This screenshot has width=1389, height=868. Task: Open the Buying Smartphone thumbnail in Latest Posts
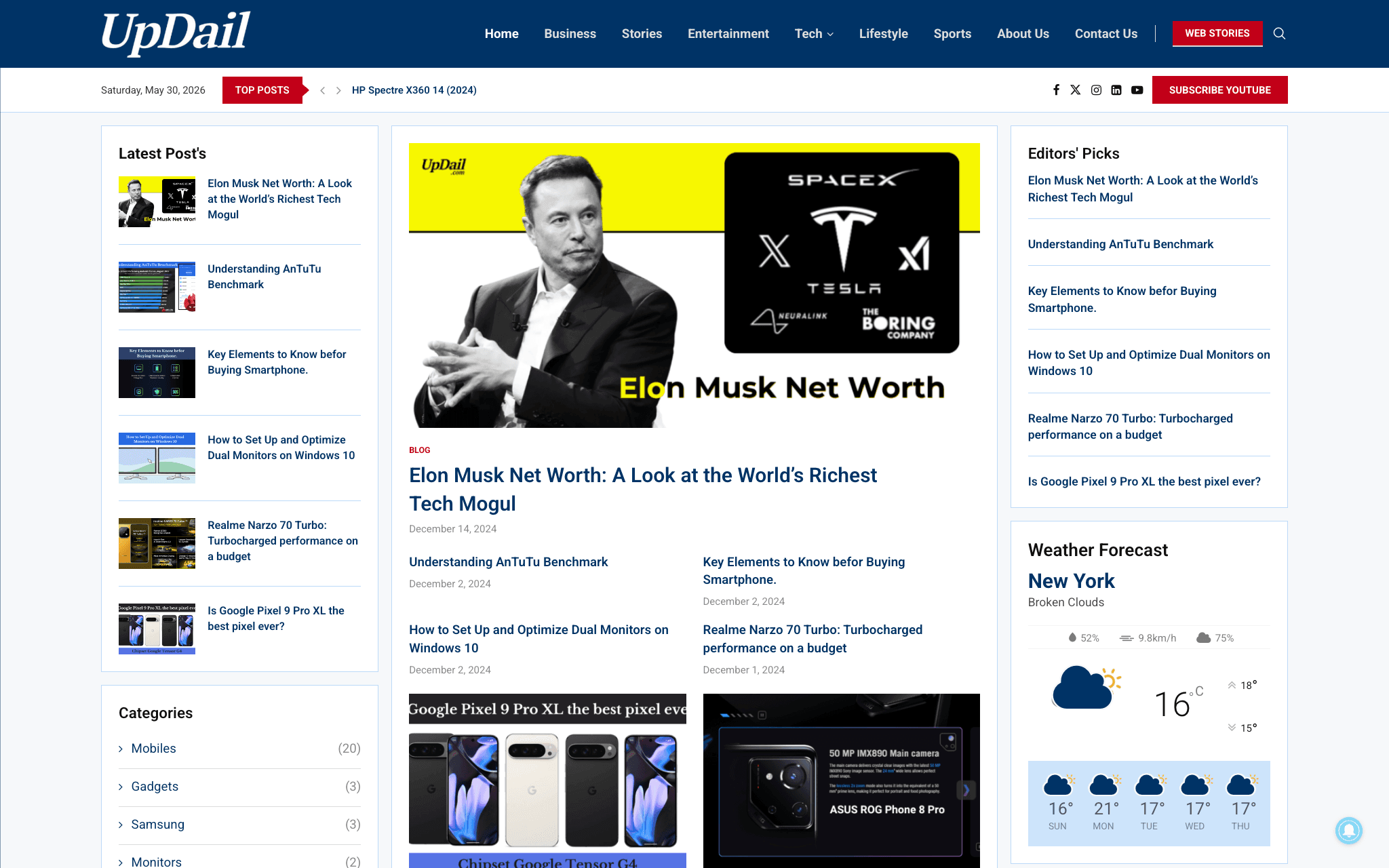(157, 372)
